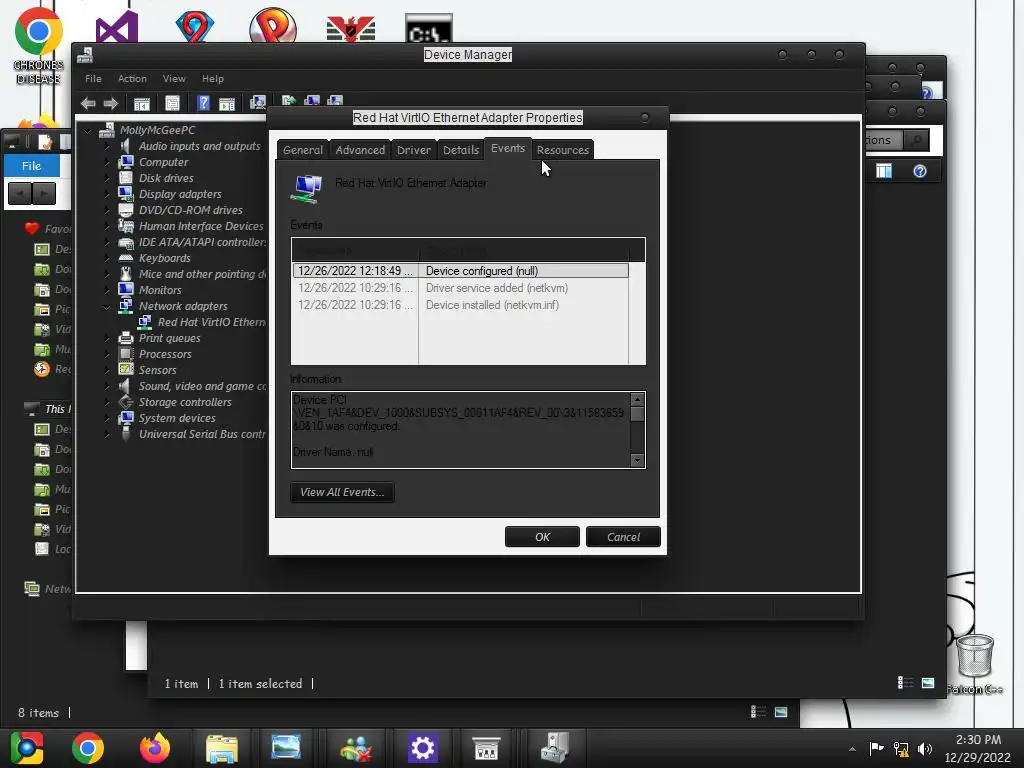This screenshot has width=1024, height=768.
Task: Expand the Audio inputs and outputs node
Action: click(106, 146)
